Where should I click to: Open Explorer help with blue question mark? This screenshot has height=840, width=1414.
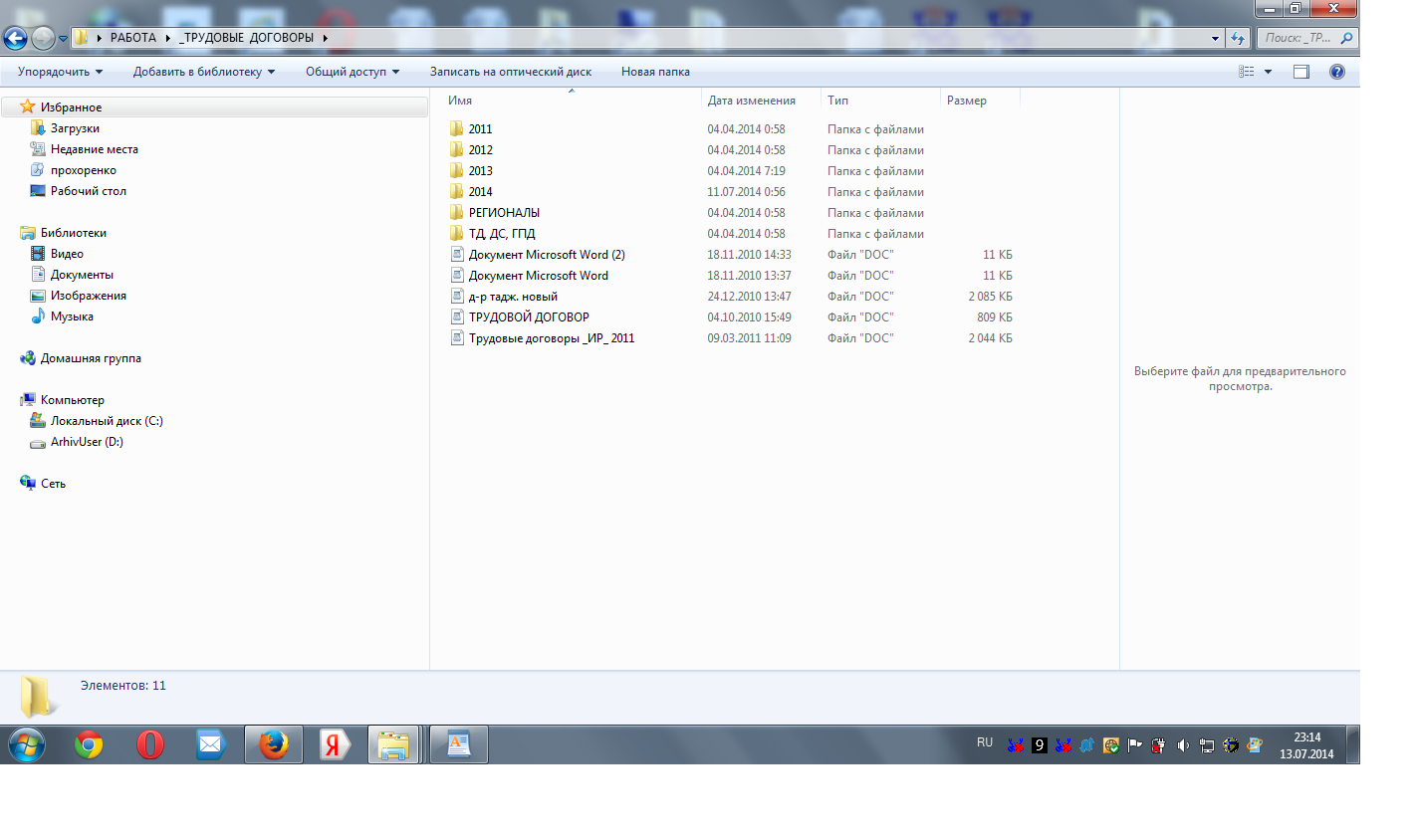(1337, 72)
